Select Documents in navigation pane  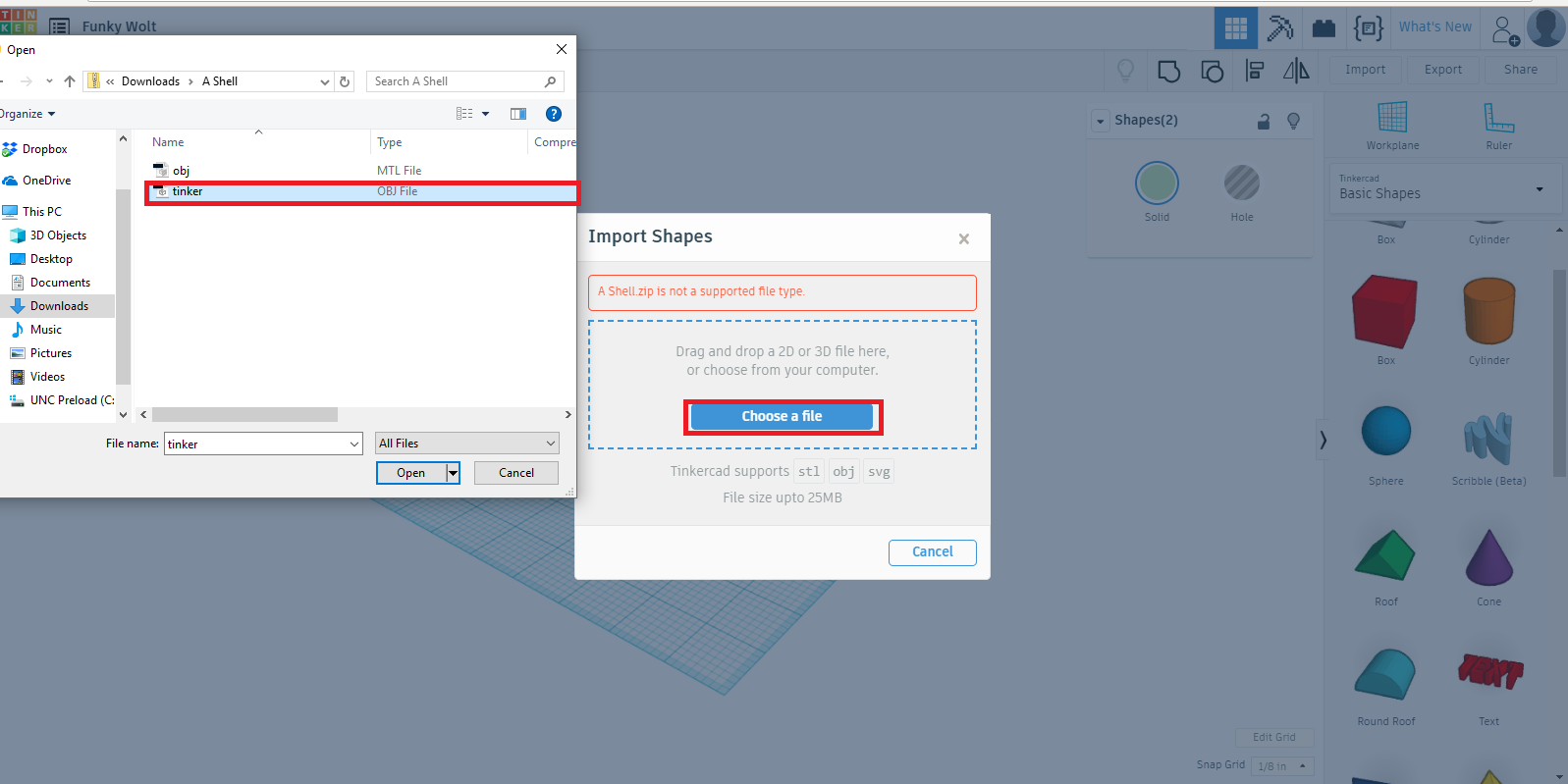pos(60,283)
